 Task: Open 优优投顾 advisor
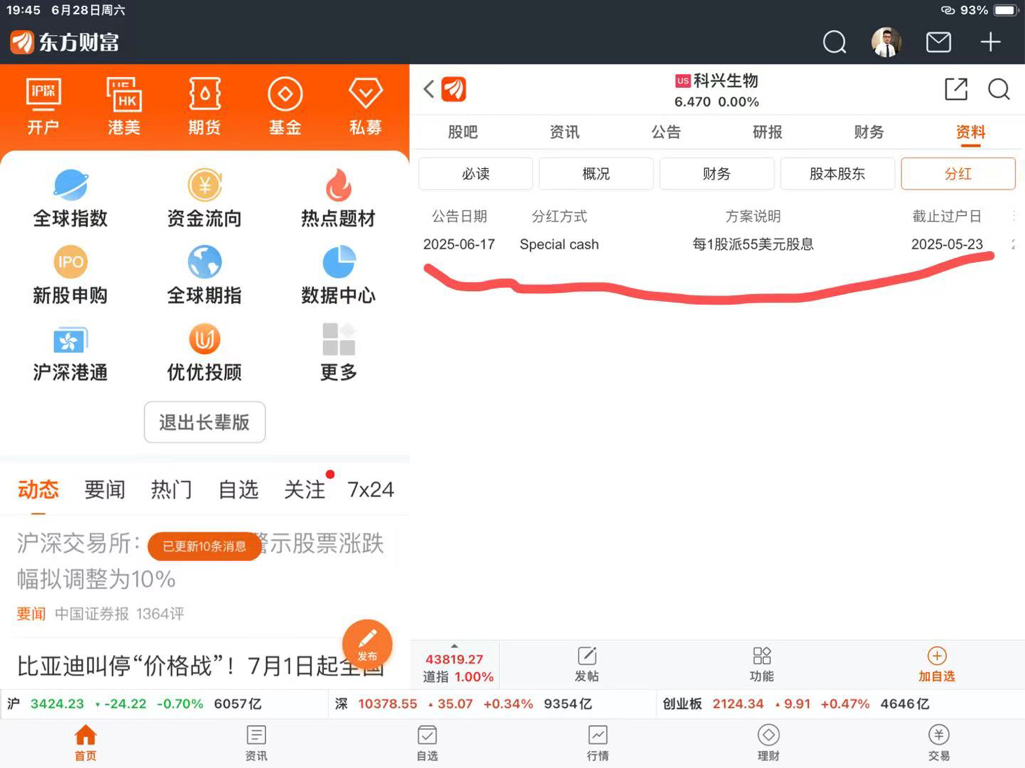[205, 352]
